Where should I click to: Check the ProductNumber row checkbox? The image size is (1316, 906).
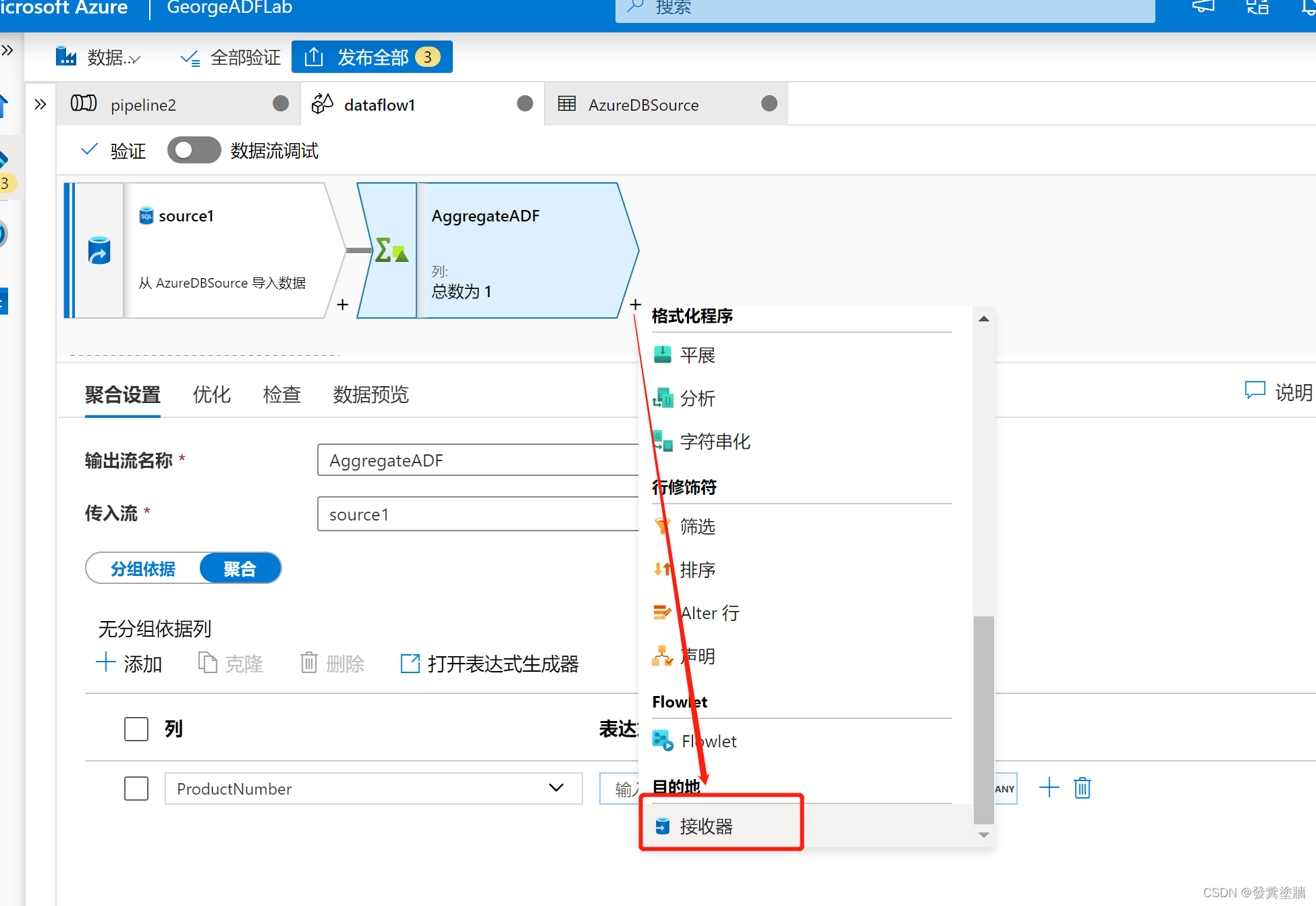pos(136,788)
